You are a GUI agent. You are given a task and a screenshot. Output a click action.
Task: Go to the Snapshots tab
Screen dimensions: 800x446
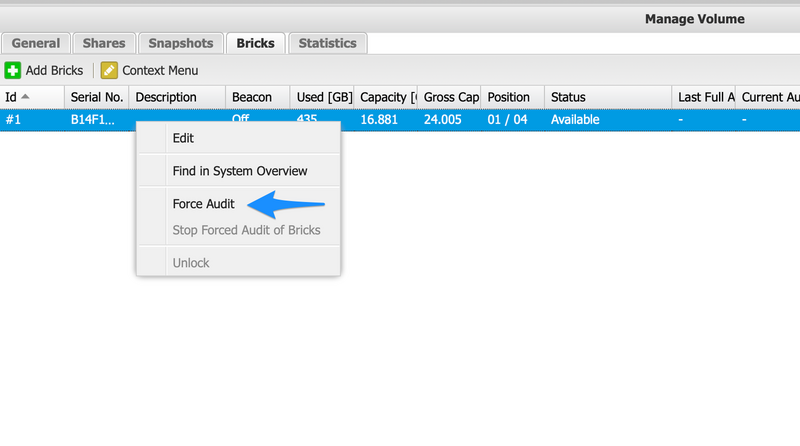180,43
